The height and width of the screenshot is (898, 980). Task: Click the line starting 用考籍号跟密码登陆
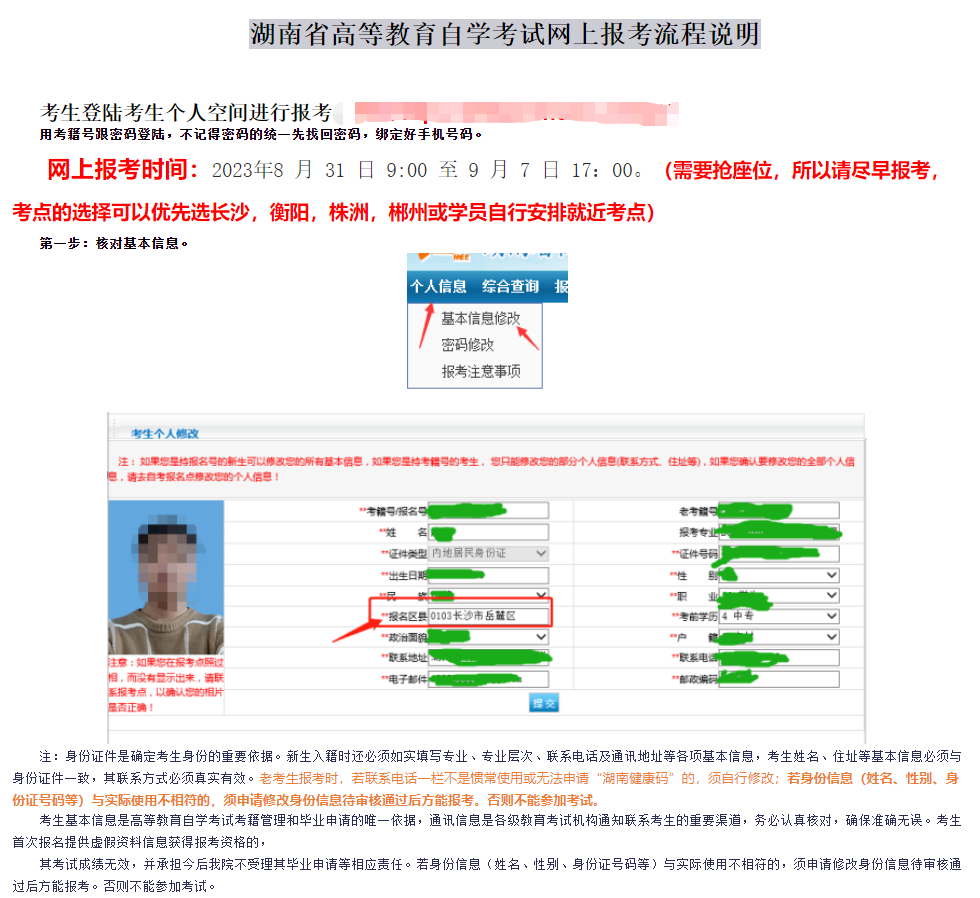coord(261,134)
